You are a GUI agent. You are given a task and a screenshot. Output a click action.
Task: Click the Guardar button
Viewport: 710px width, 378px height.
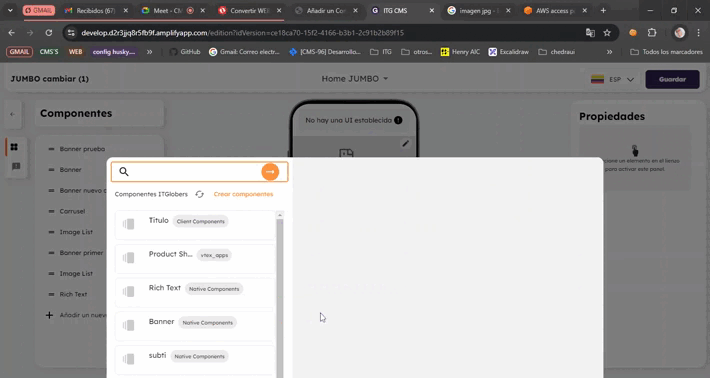[672, 79]
